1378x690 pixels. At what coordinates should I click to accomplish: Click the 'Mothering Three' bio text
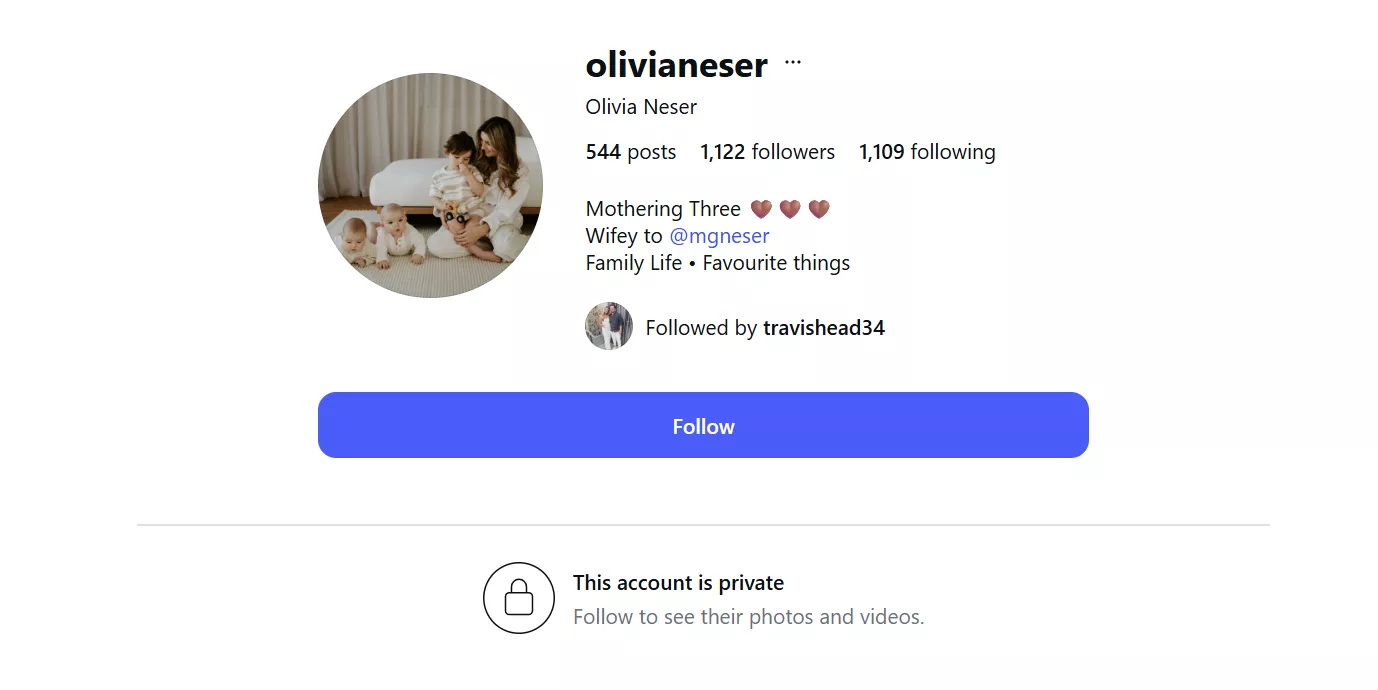point(663,209)
